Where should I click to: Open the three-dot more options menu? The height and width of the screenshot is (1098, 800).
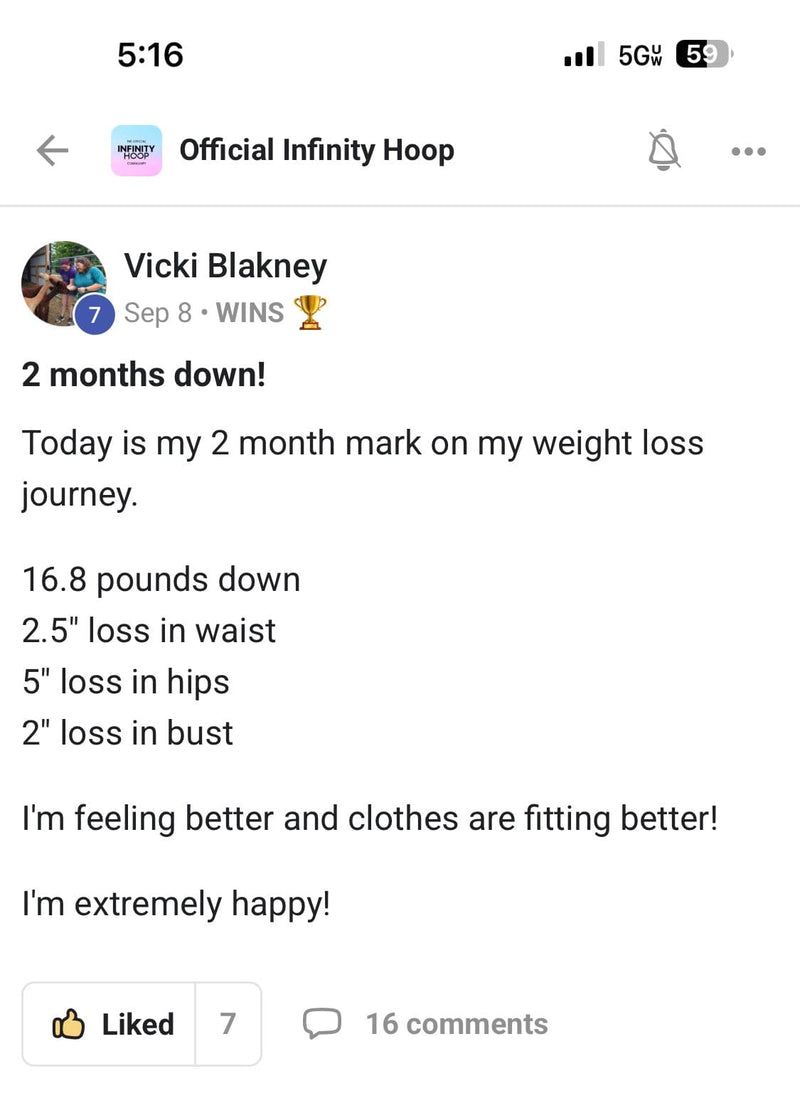click(748, 152)
